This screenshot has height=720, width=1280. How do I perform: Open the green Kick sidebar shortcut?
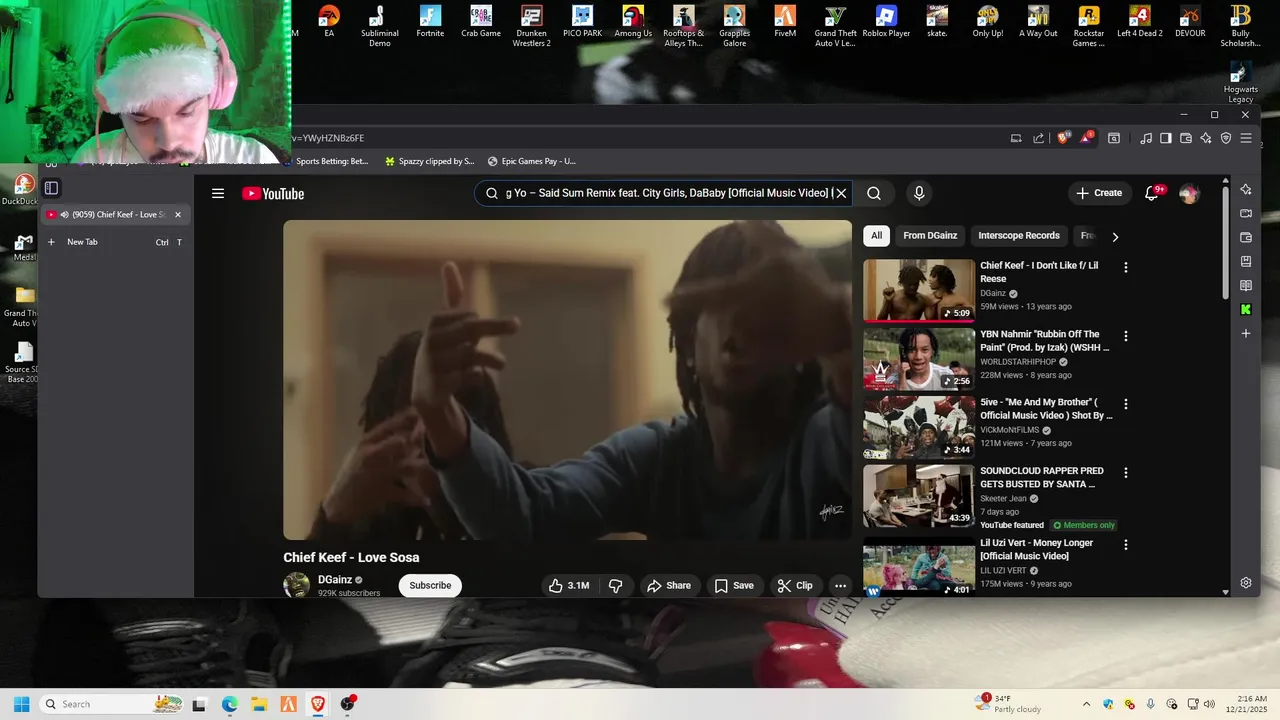[x=1246, y=310]
